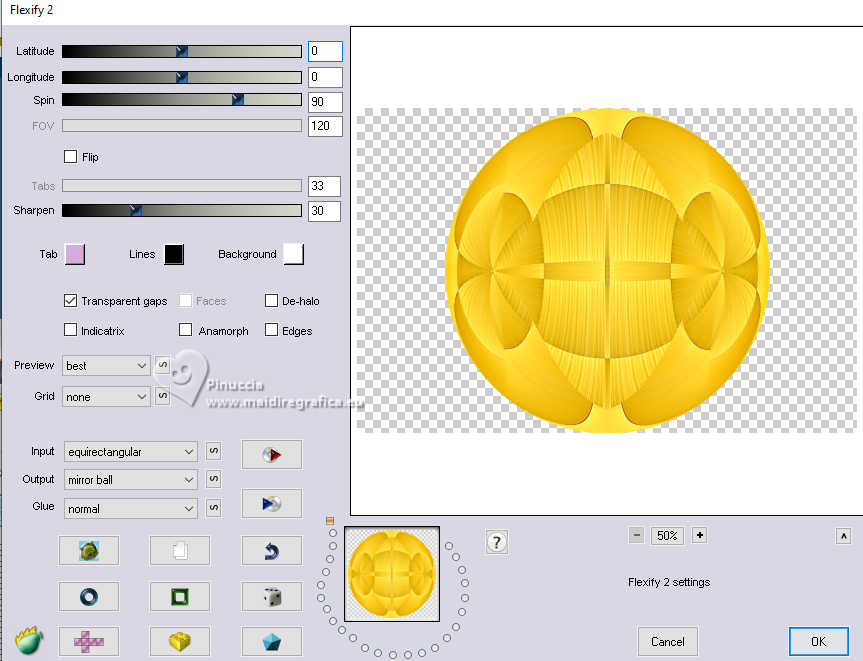This screenshot has height=661, width=863.
Task: Click the copy pages icon button
Action: point(180,550)
